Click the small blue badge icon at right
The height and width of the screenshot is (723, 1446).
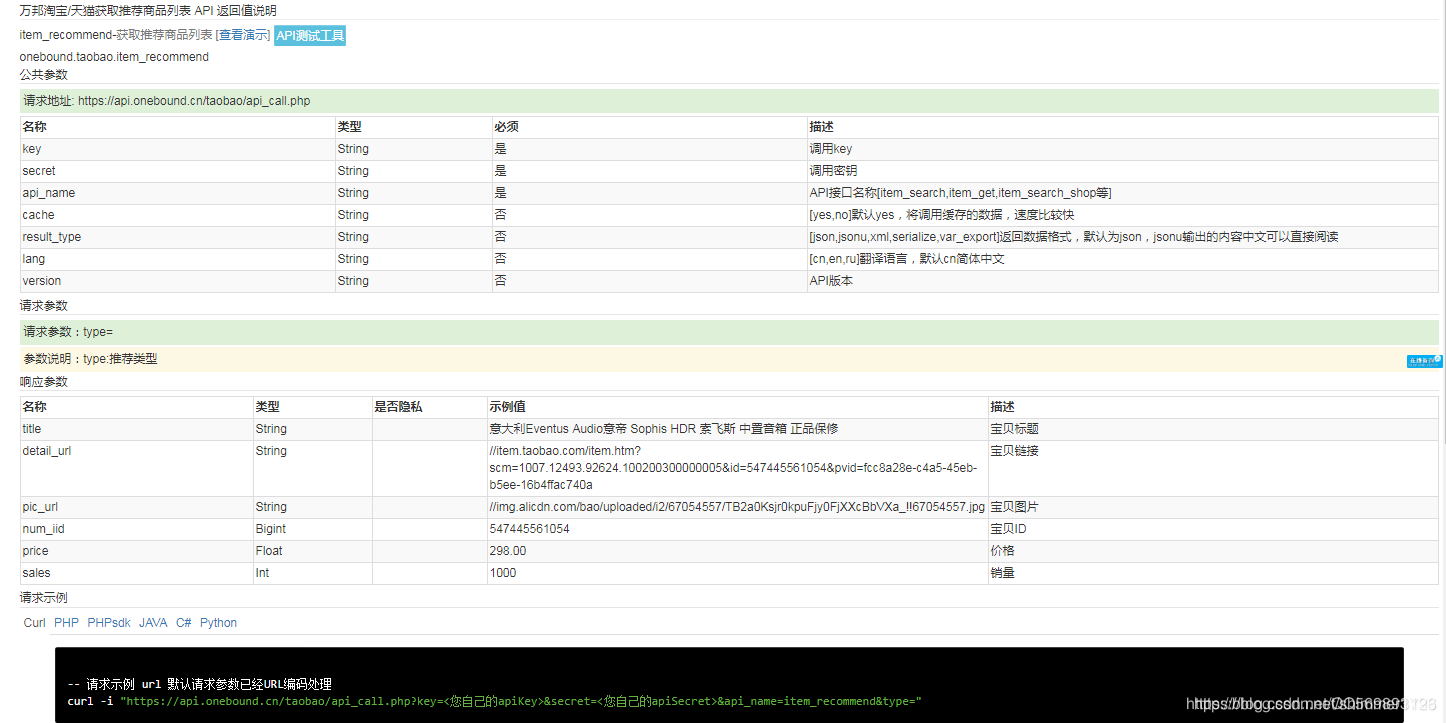click(x=1424, y=361)
